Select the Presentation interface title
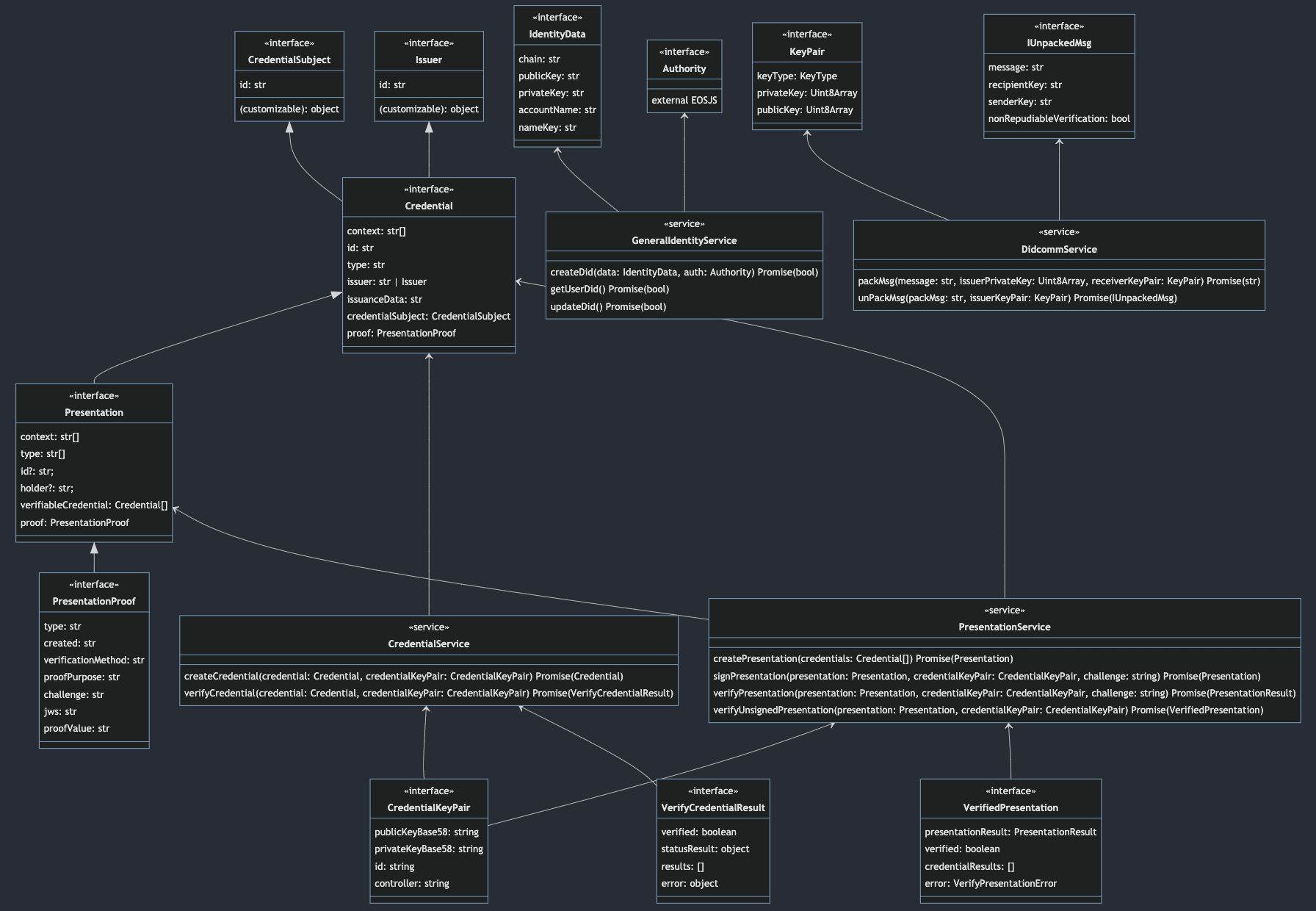1316x911 pixels. (x=94, y=413)
